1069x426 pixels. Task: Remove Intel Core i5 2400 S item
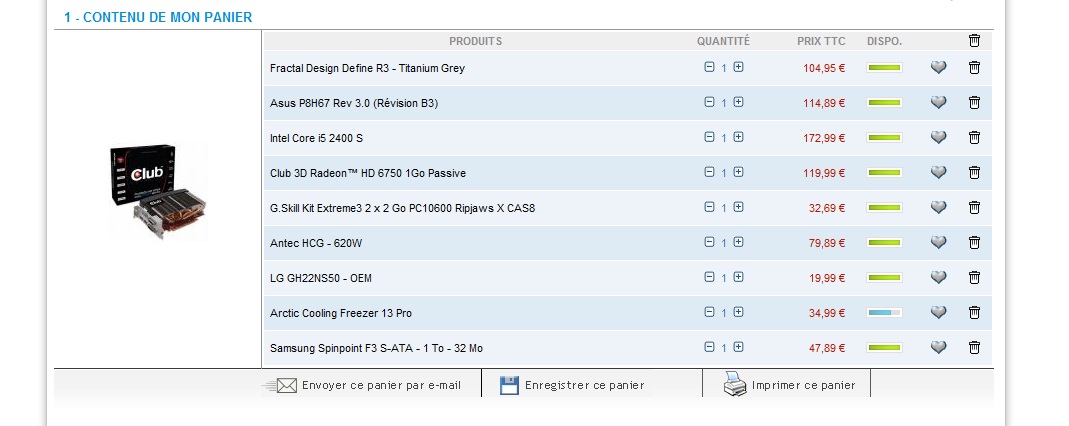(974, 138)
